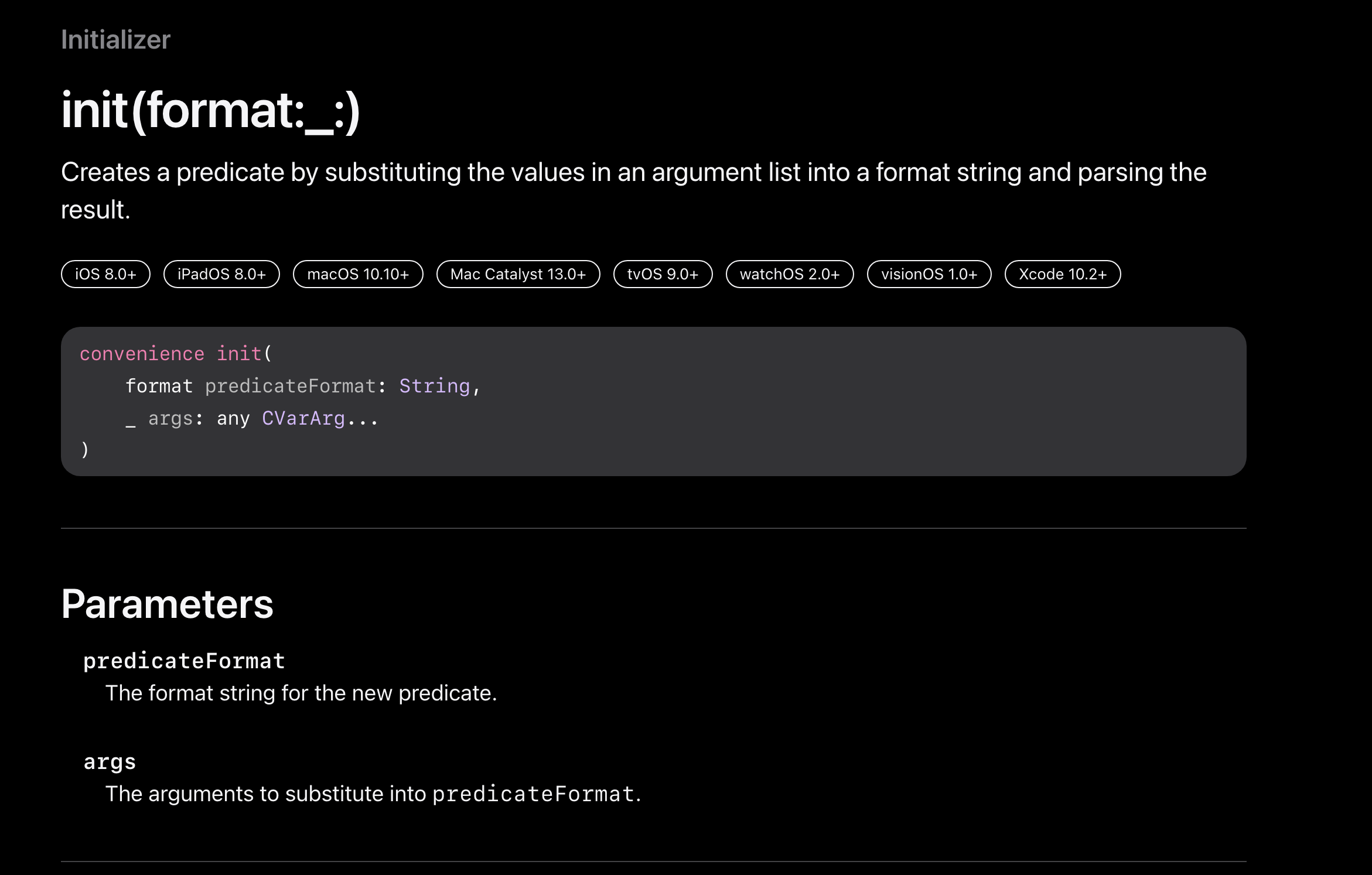Click the convenience keyword in code block
Viewport: 1372px width, 875px height.
click(x=142, y=354)
